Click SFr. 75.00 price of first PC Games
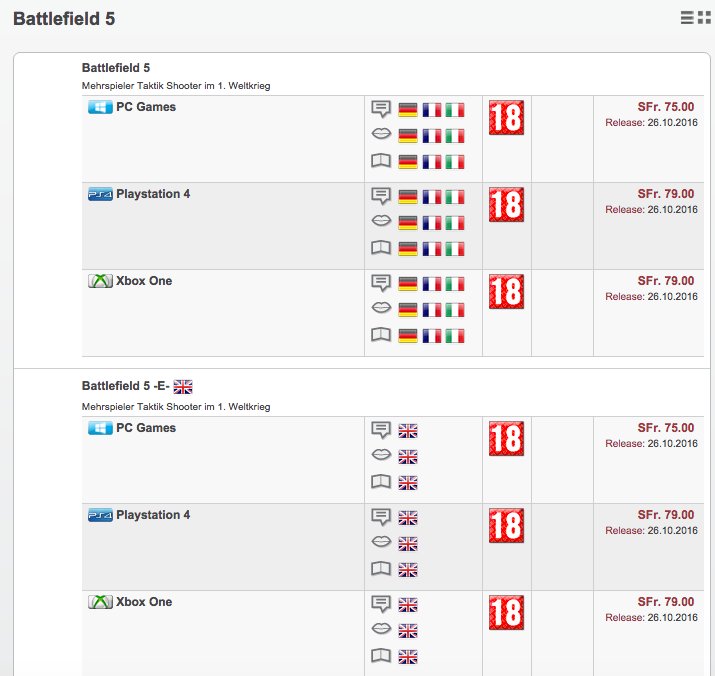 [x=665, y=107]
